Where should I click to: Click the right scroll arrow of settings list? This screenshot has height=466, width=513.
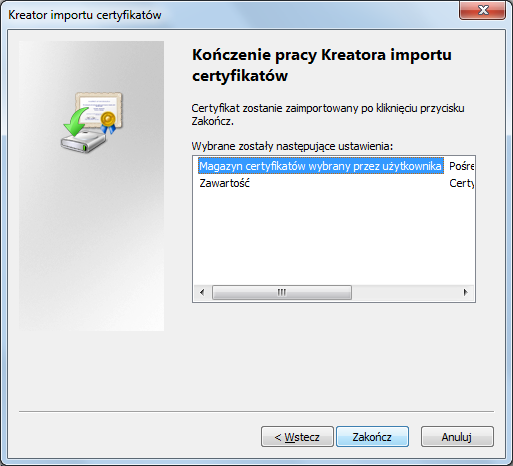pyautogui.click(x=466, y=292)
